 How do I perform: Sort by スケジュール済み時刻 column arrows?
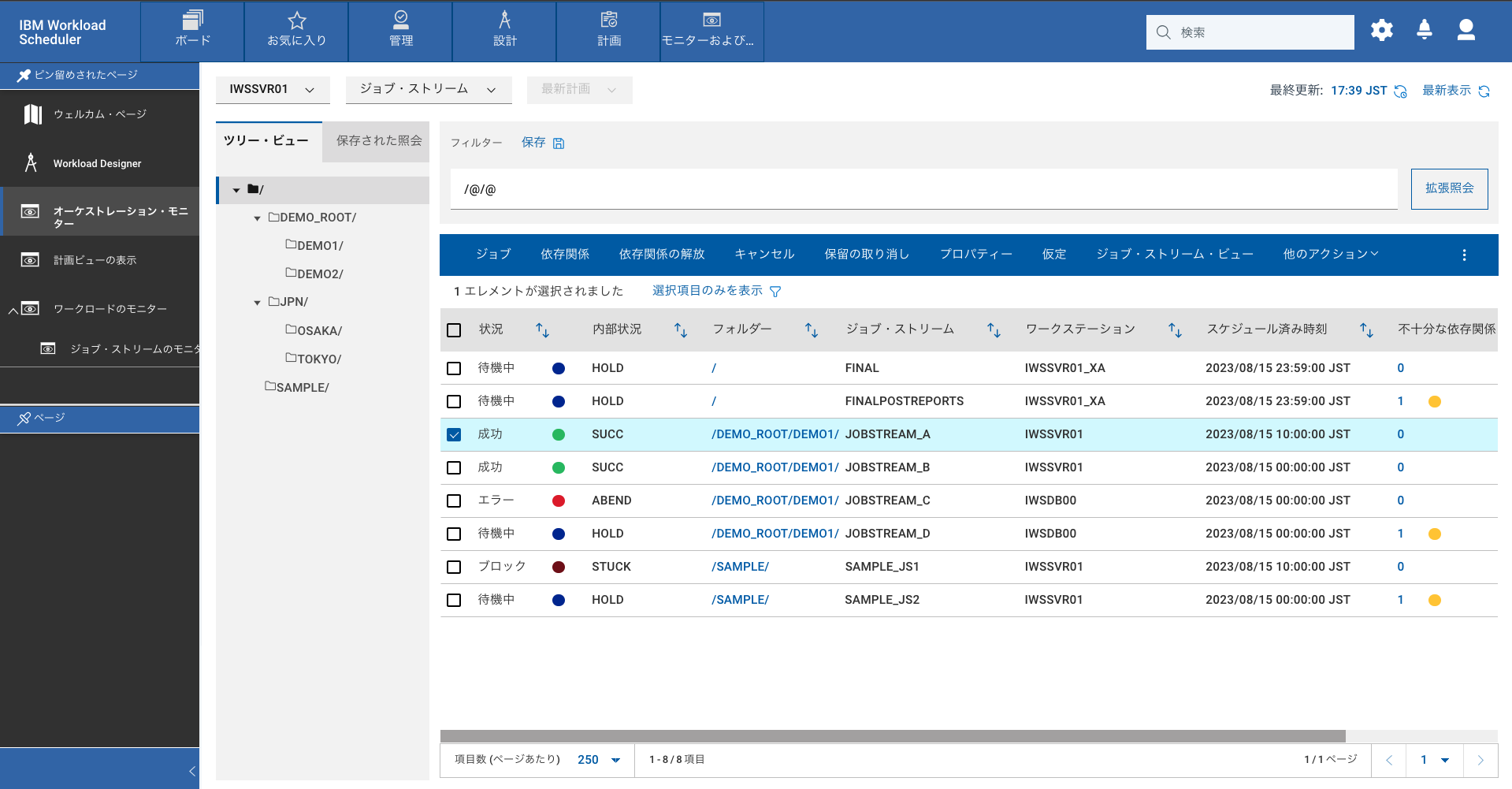pyautogui.click(x=1366, y=330)
